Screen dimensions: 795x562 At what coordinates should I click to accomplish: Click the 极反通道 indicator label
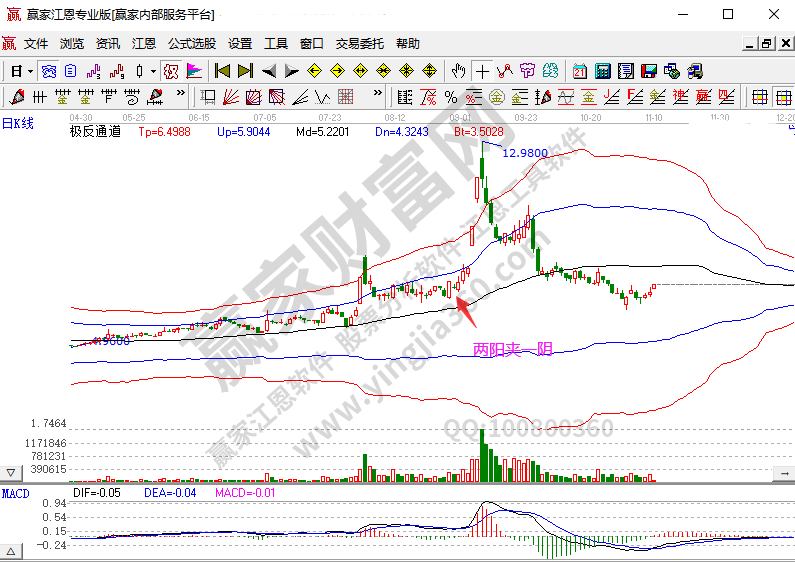(x=94, y=131)
